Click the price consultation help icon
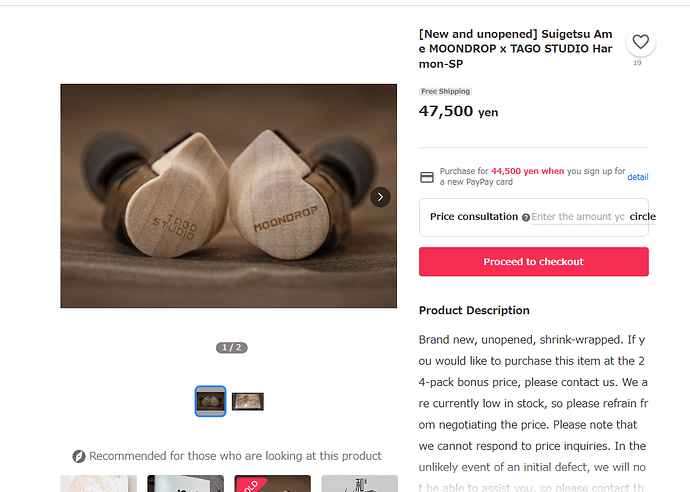 (x=525, y=217)
